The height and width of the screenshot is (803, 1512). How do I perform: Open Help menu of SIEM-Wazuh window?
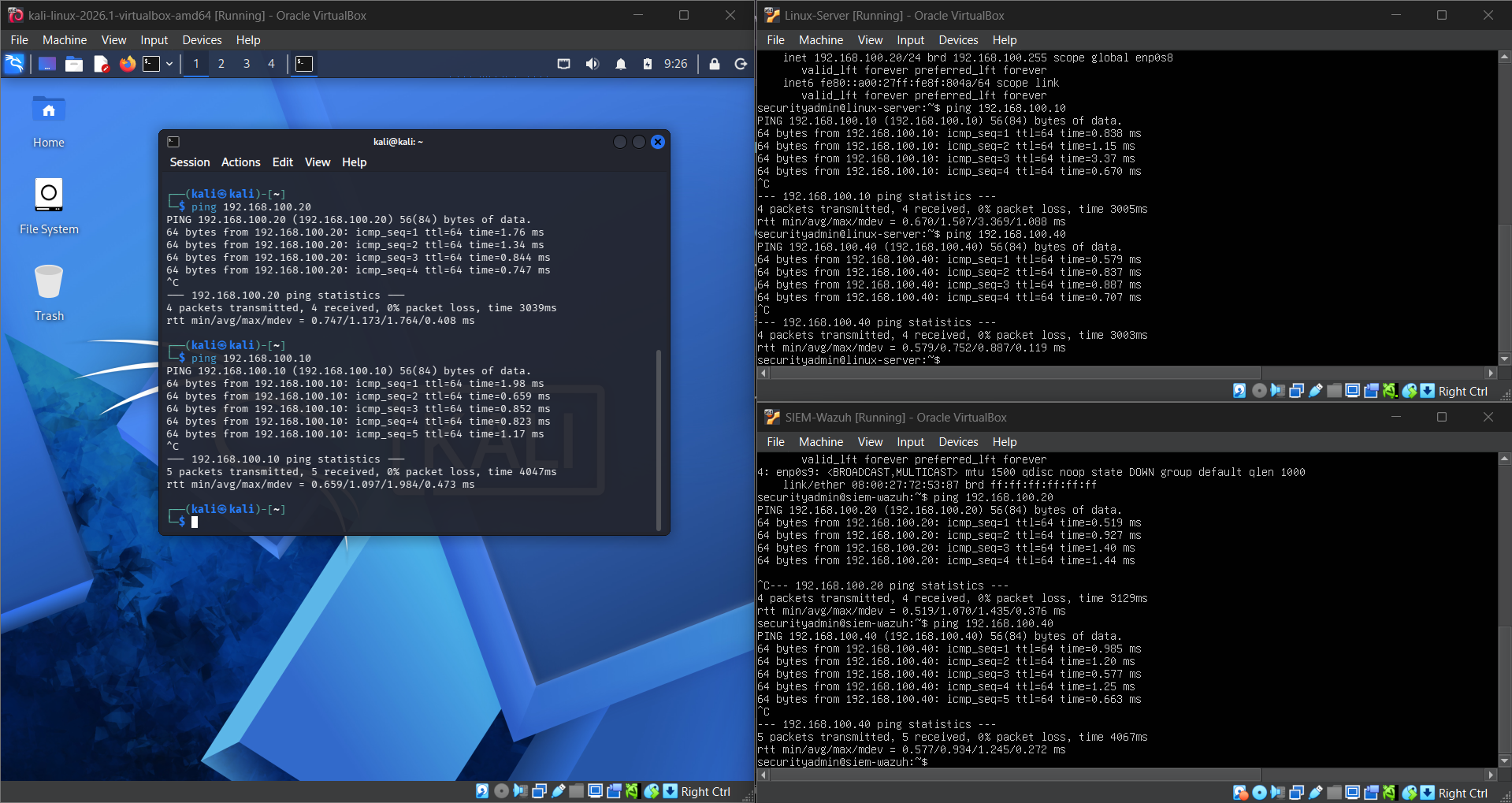point(1005,442)
